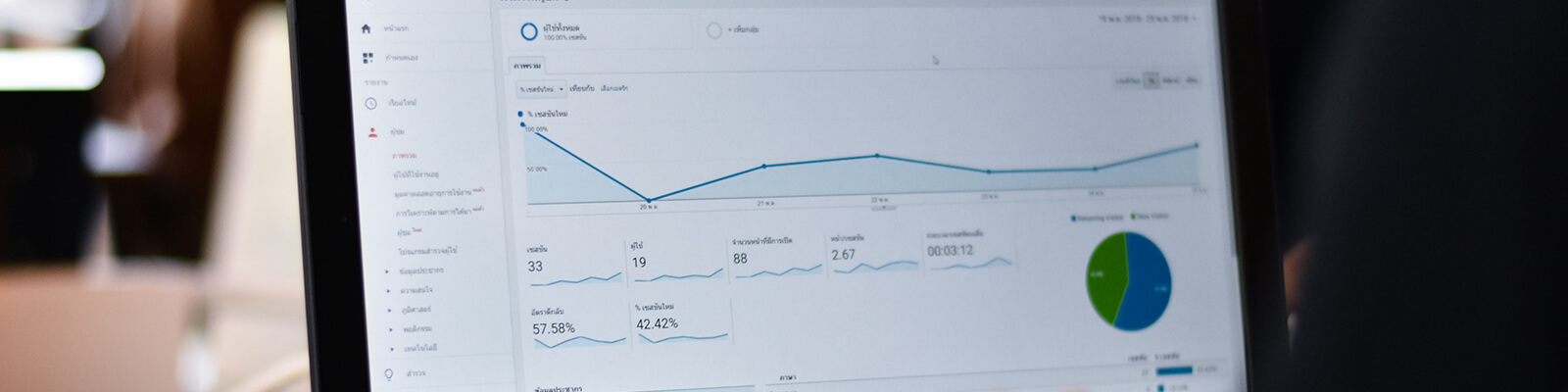1568x392 pixels.
Task: Click the lowest data point on the line chart
Action: pyautogui.click(x=648, y=200)
